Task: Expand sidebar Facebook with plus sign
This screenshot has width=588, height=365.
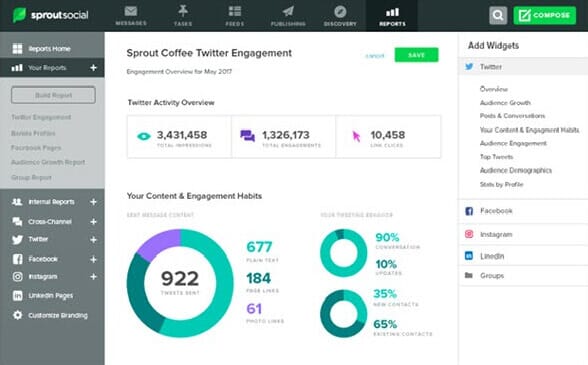Action: 93,259
